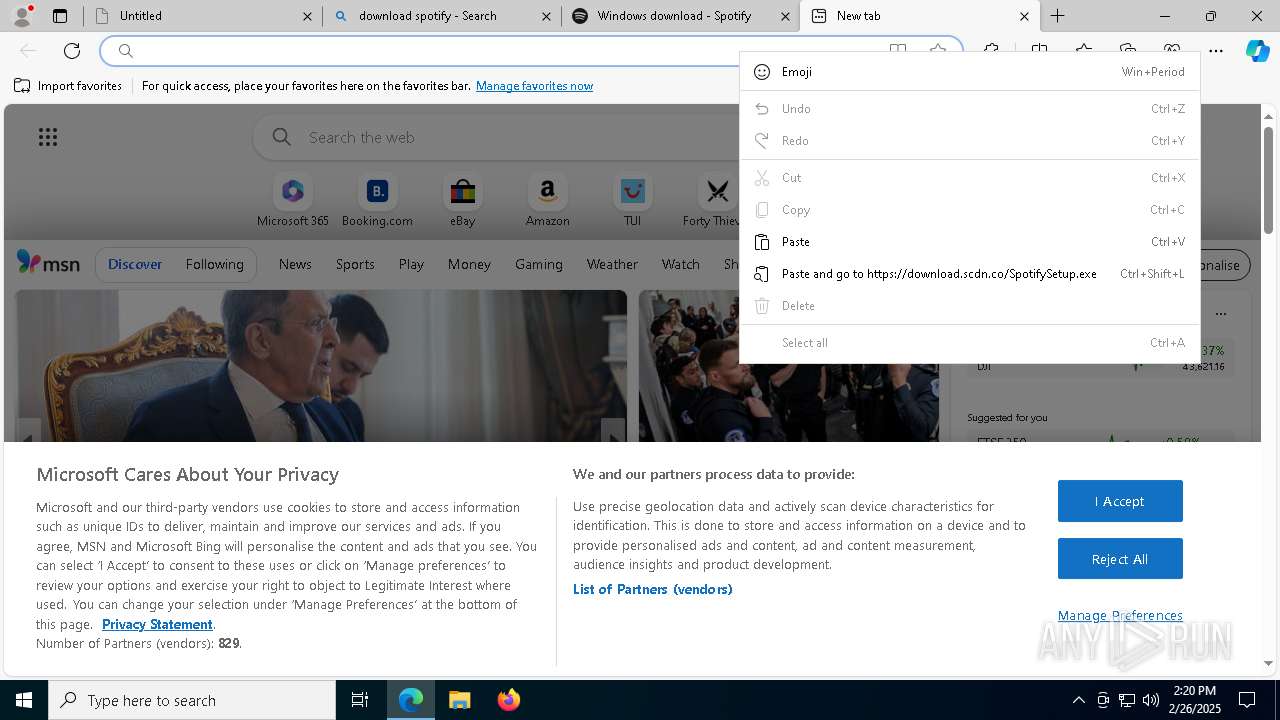Click I Accept privacy button
Viewport: 1280px width, 720px height.
coord(1120,501)
